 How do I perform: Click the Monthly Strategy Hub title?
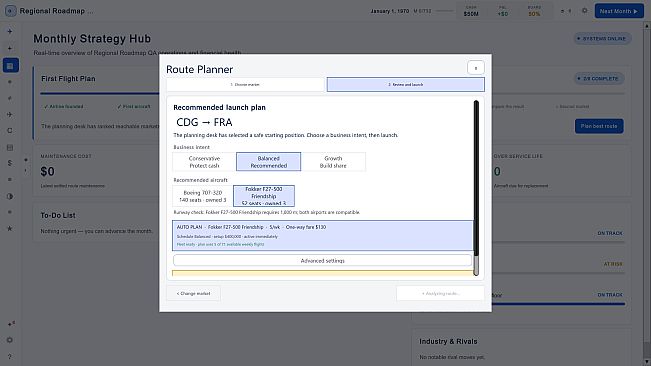click(x=92, y=39)
